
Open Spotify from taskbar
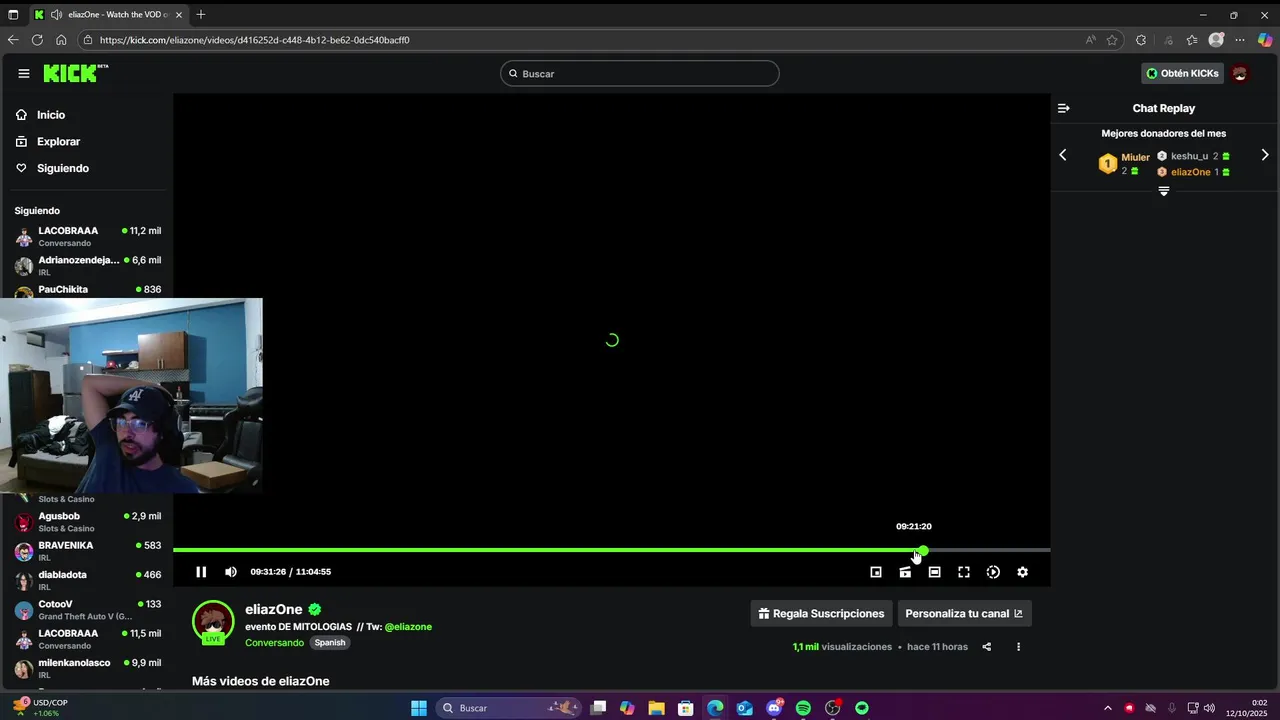pyautogui.click(x=803, y=708)
